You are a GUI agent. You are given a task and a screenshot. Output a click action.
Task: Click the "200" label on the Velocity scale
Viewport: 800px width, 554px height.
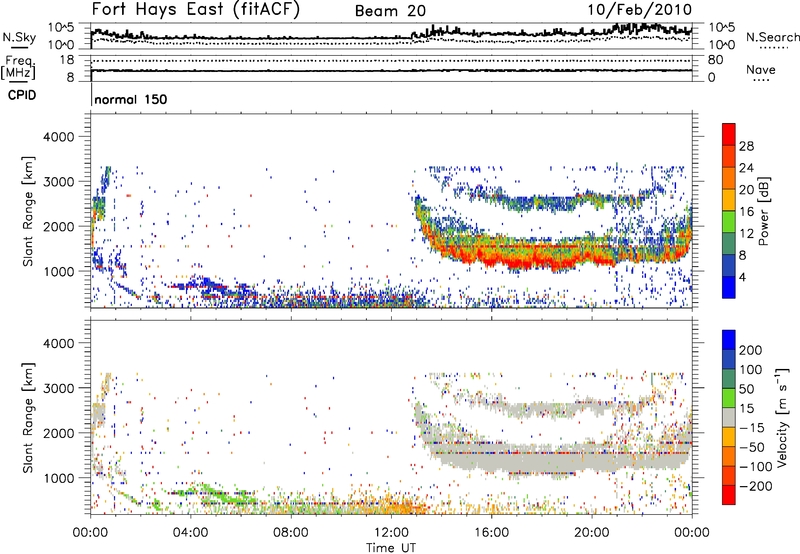[x=751, y=350]
